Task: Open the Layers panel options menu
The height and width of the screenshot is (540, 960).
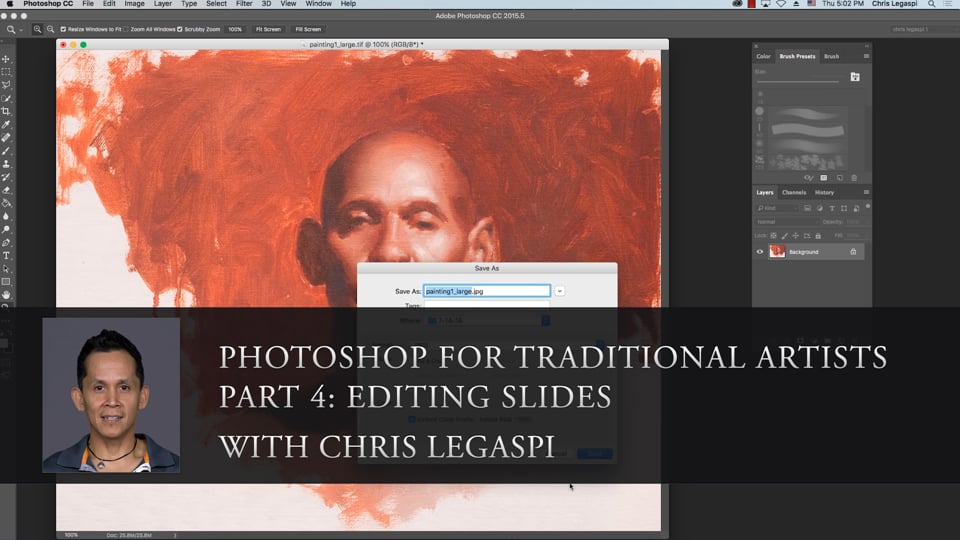Action: 866,192
